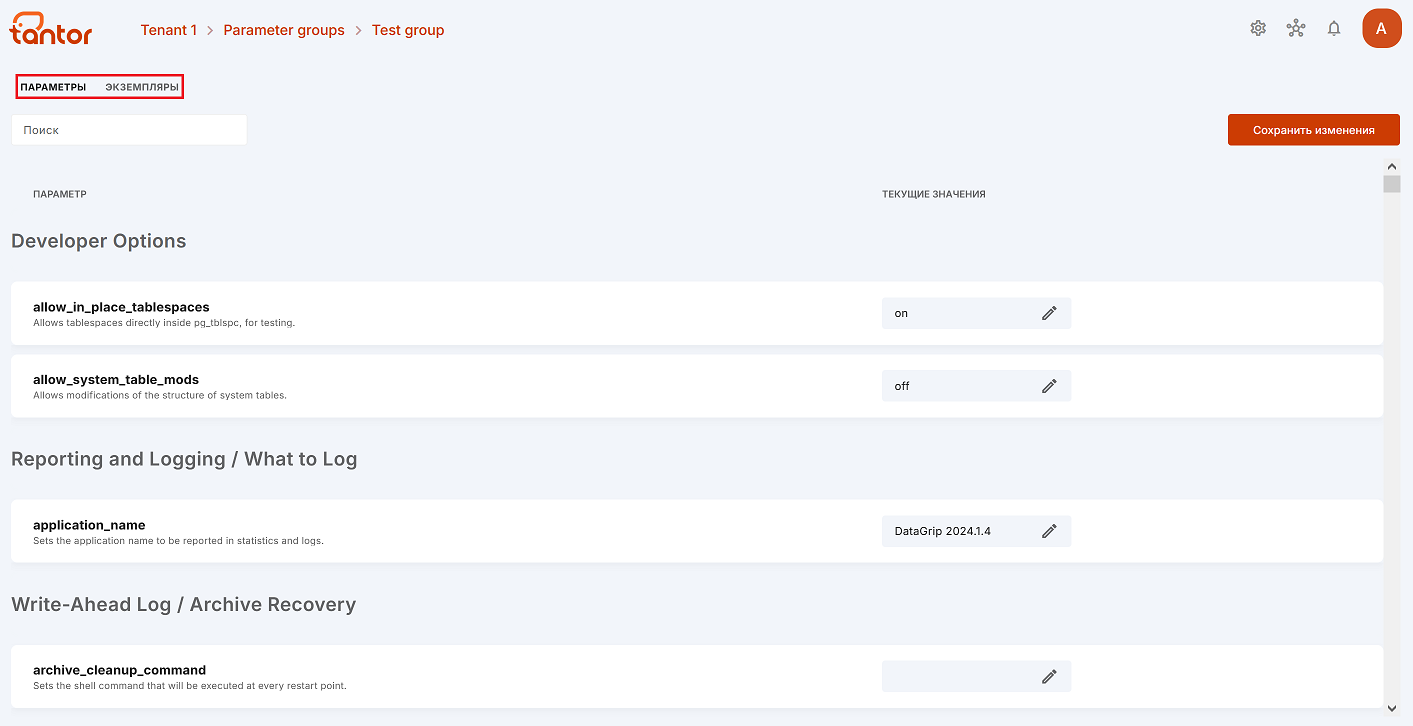
Task: Switch to the ПАРАМЕТРЫ tab
Action: [x=53, y=87]
